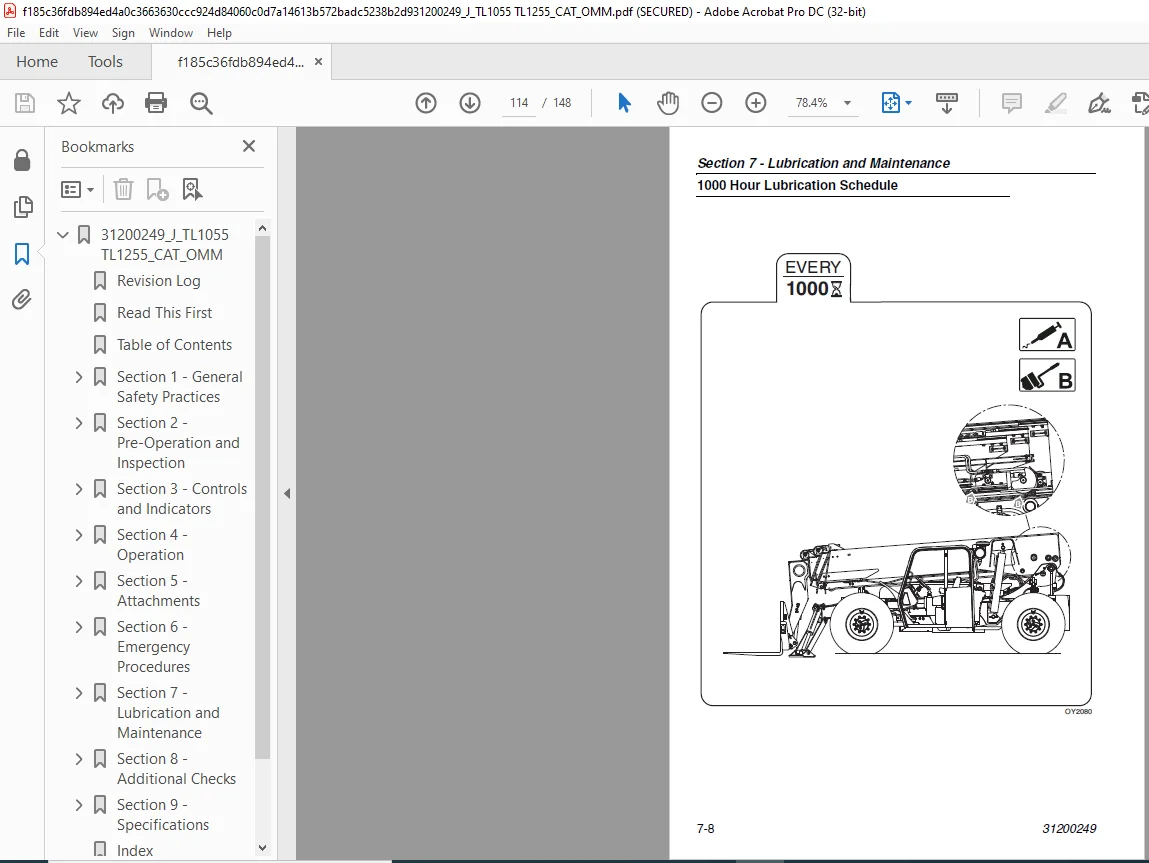Close the f185c36fdb894ed4 document tab
This screenshot has height=863, width=1149.
318,62
